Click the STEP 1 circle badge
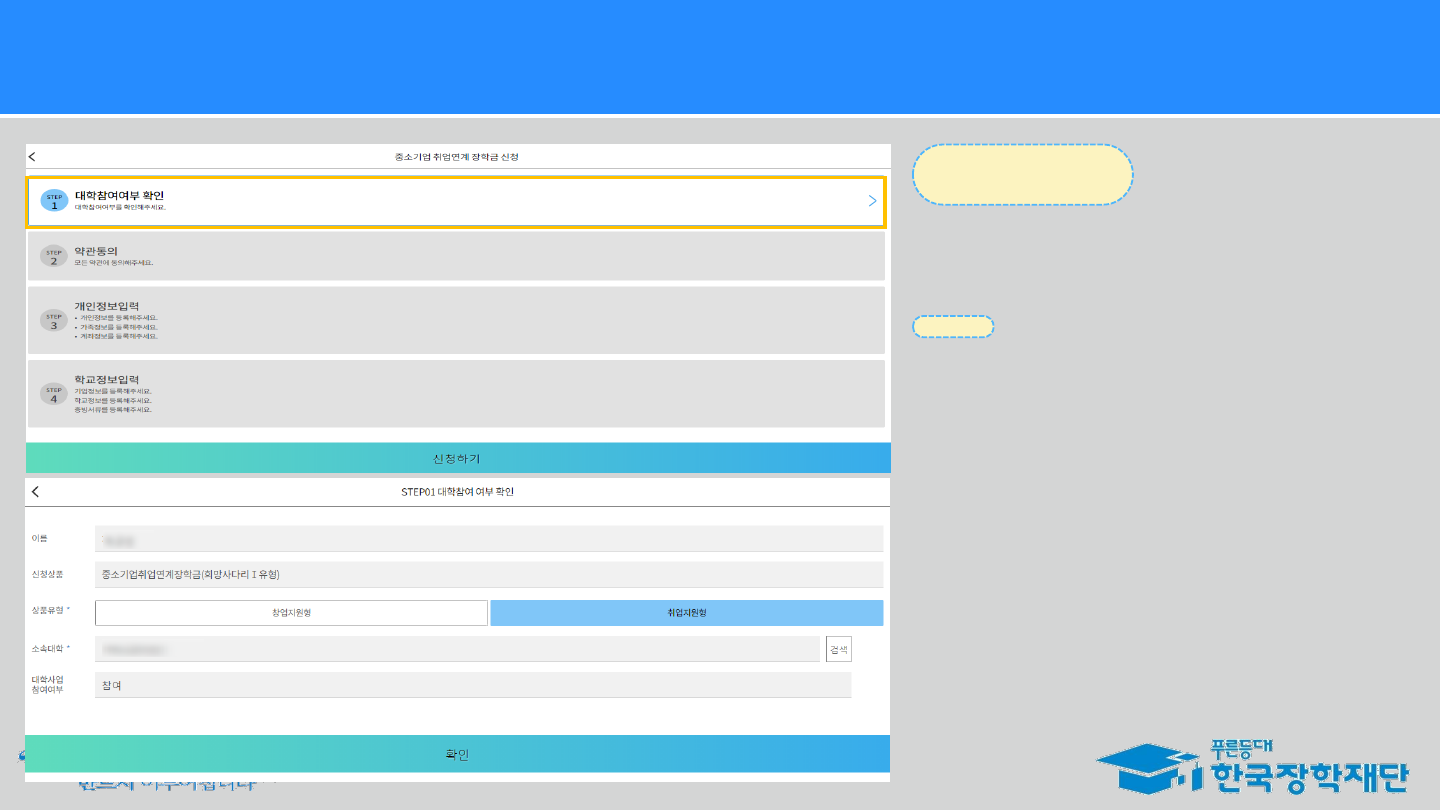Screen dimensions: 1440x810 pyautogui.click(x=54, y=201)
